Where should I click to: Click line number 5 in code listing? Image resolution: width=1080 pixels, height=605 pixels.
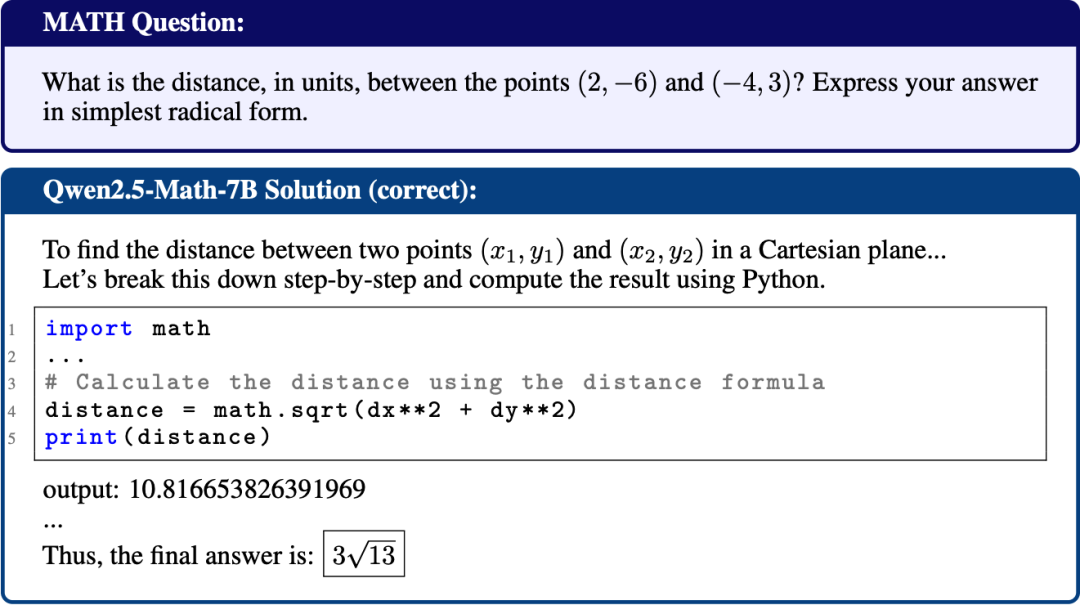pyautogui.click(x=12, y=438)
